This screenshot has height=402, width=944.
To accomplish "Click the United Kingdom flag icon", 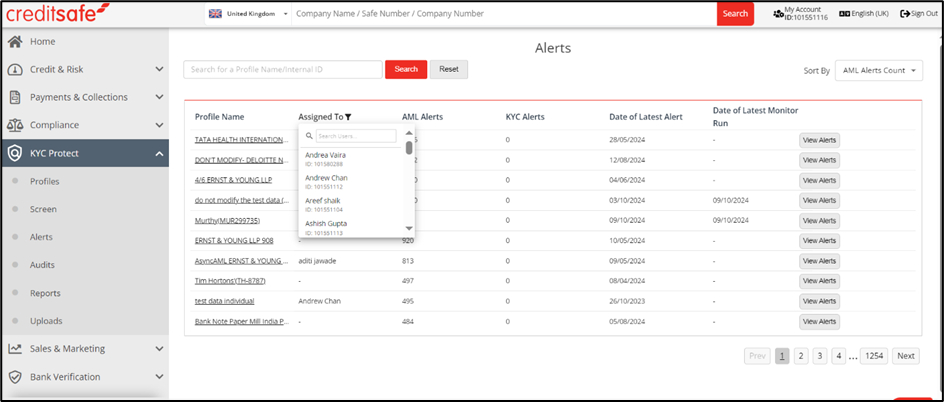I will [214, 13].
